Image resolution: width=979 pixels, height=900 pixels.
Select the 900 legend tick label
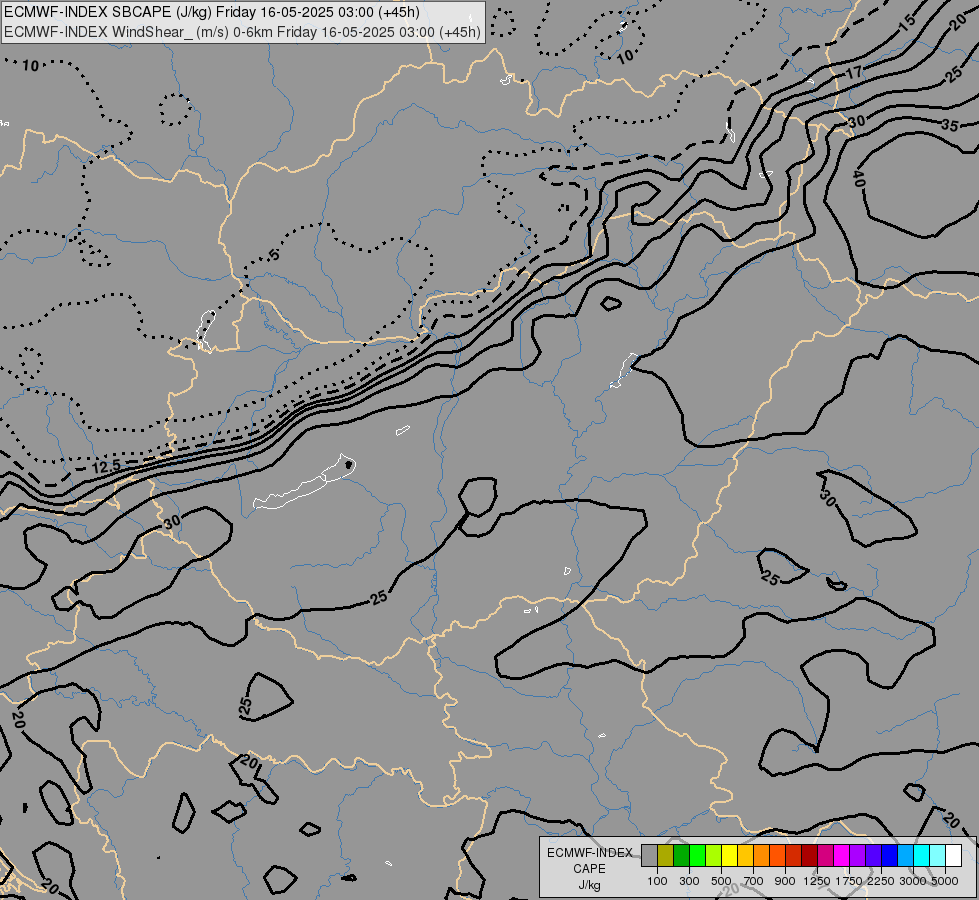785,881
